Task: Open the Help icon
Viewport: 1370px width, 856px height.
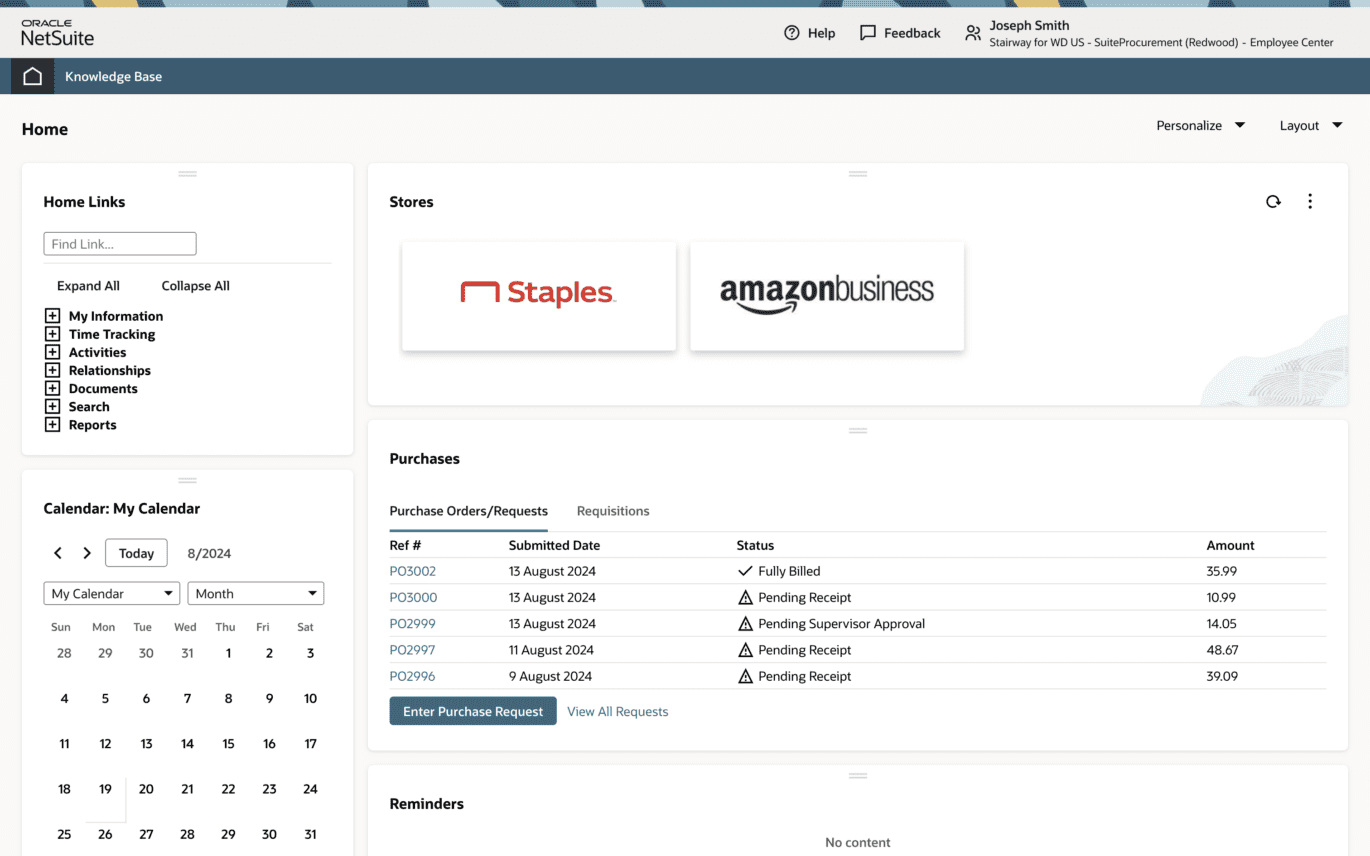Action: click(792, 32)
